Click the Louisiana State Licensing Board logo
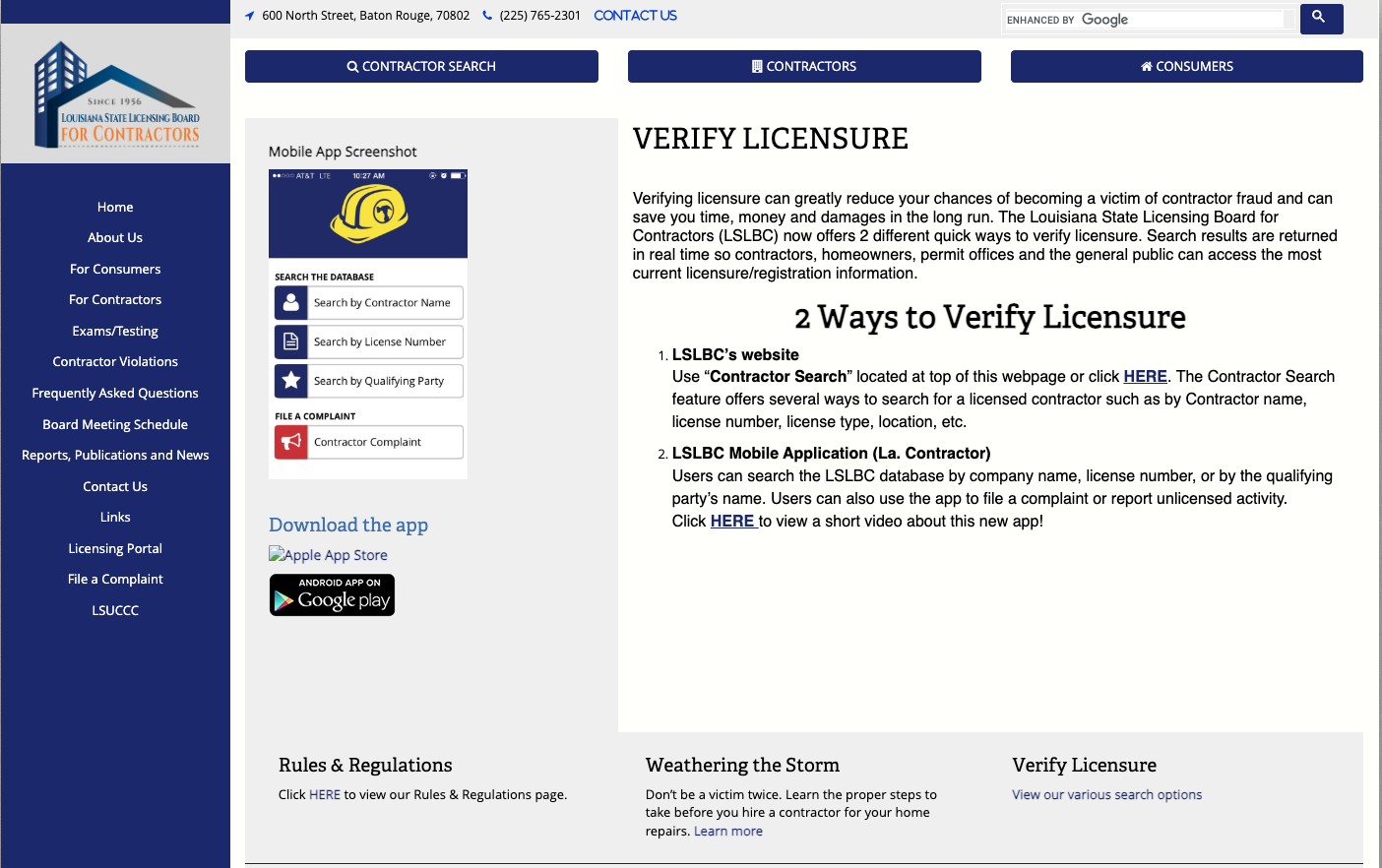The image size is (1382, 868). (116, 95)
